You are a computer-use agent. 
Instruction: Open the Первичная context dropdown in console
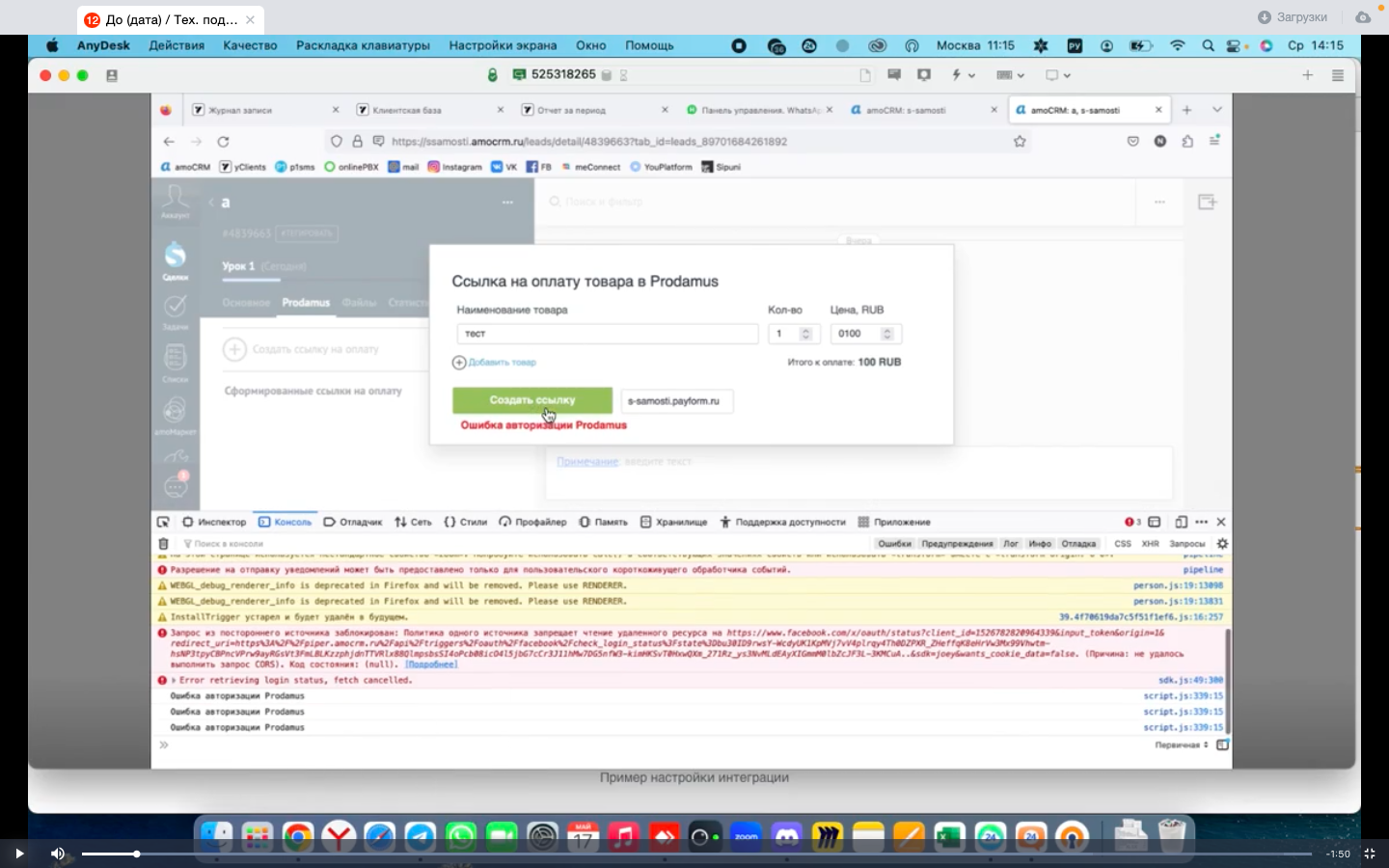coord(1181,746)
